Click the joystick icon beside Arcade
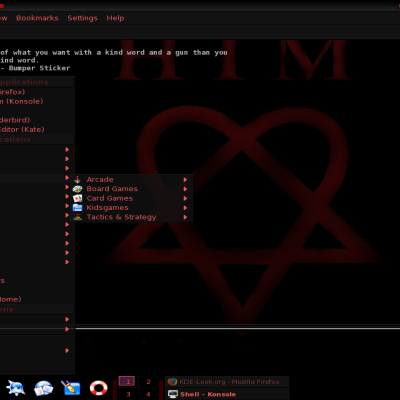This screenshot has width=400, height=400. point(77,180)
